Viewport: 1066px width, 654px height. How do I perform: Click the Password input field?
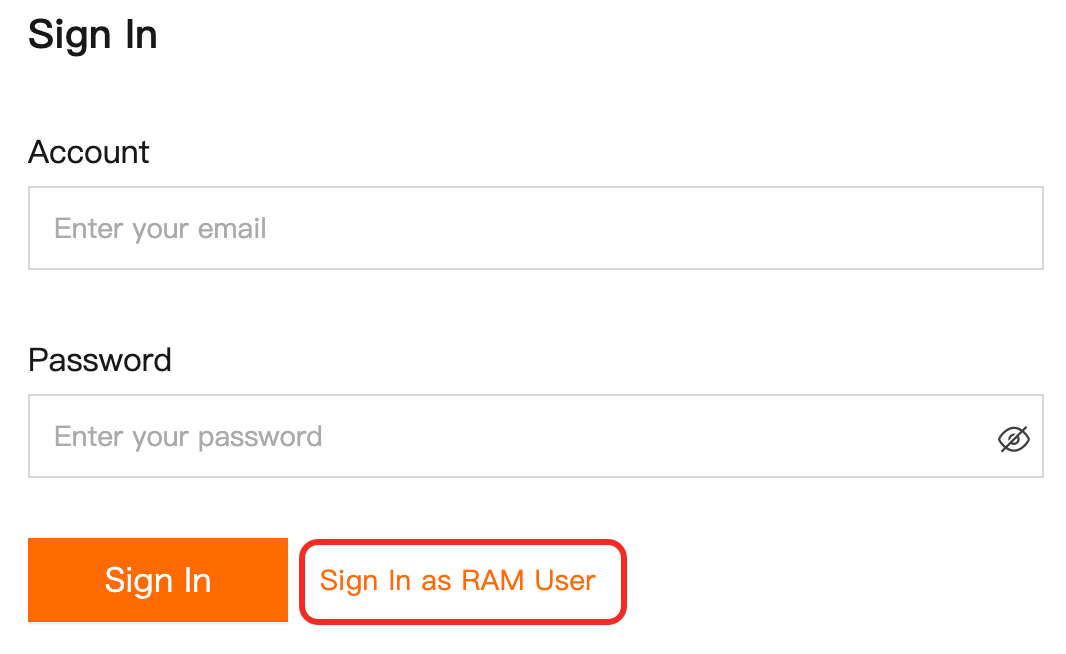tap(510, 436)
